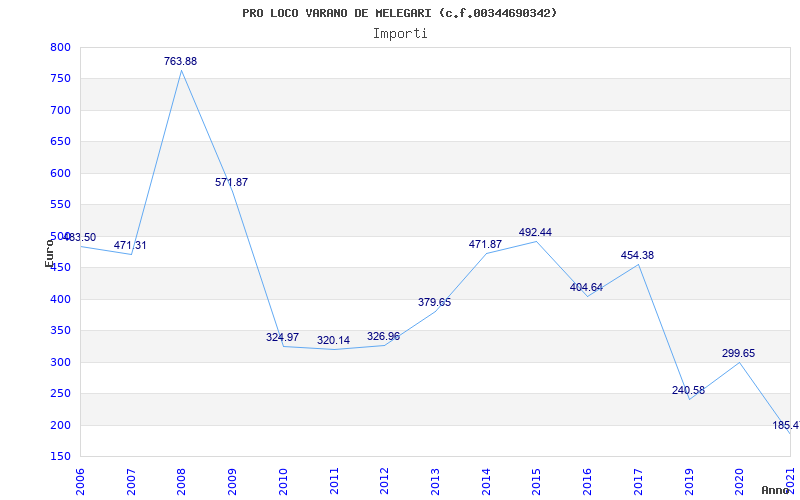Click the 326.96 data label
The image size is (800, 500).
383,336
